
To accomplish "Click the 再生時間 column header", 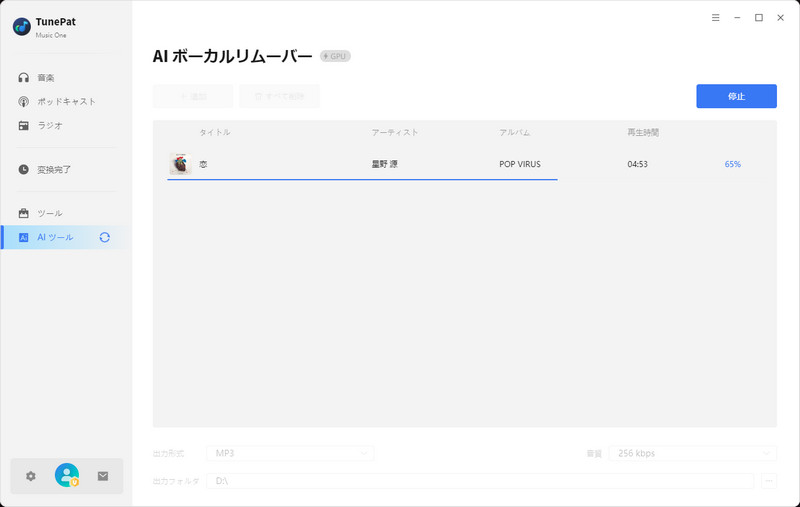I will click(x=643, y=133).
